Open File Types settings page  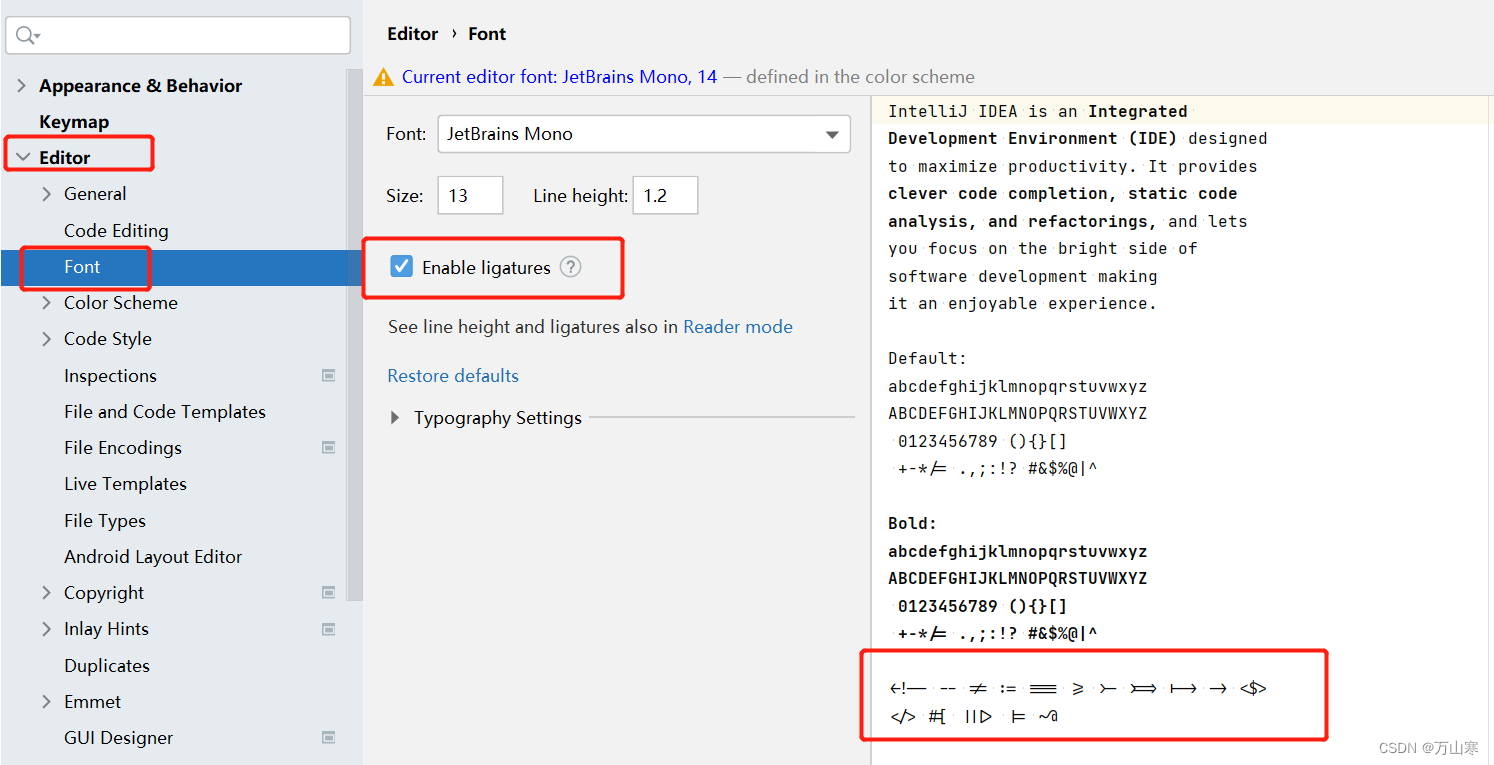coord(105,521)
